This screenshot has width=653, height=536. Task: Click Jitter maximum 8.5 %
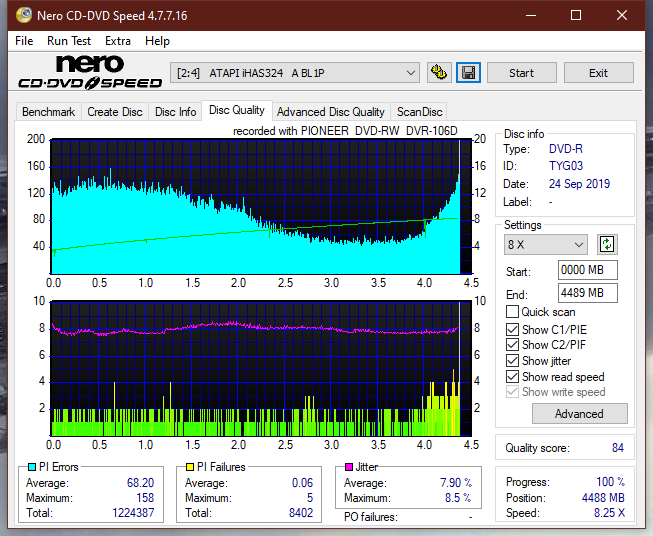[x=458, y=498]
